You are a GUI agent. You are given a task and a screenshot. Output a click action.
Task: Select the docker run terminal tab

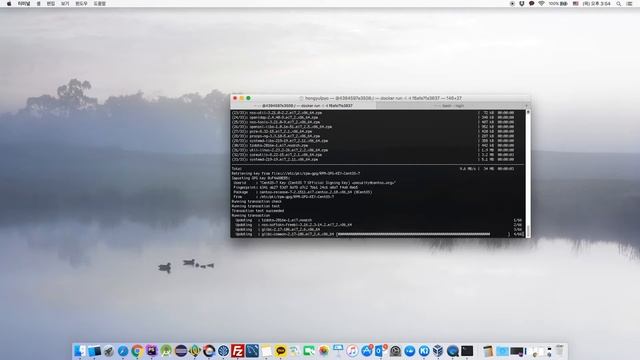pos(303,106)
